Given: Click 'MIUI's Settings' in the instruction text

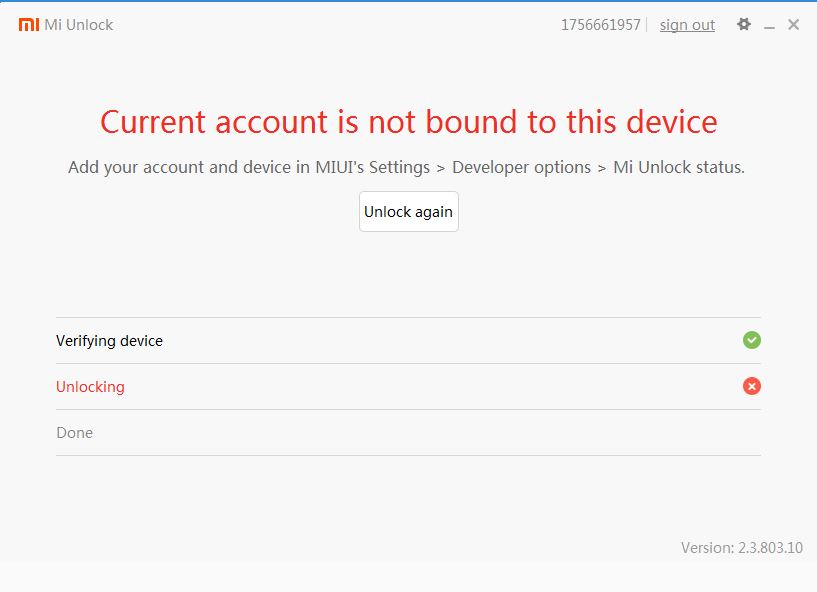Looking at the screenshot, I should tap(372, 167).
